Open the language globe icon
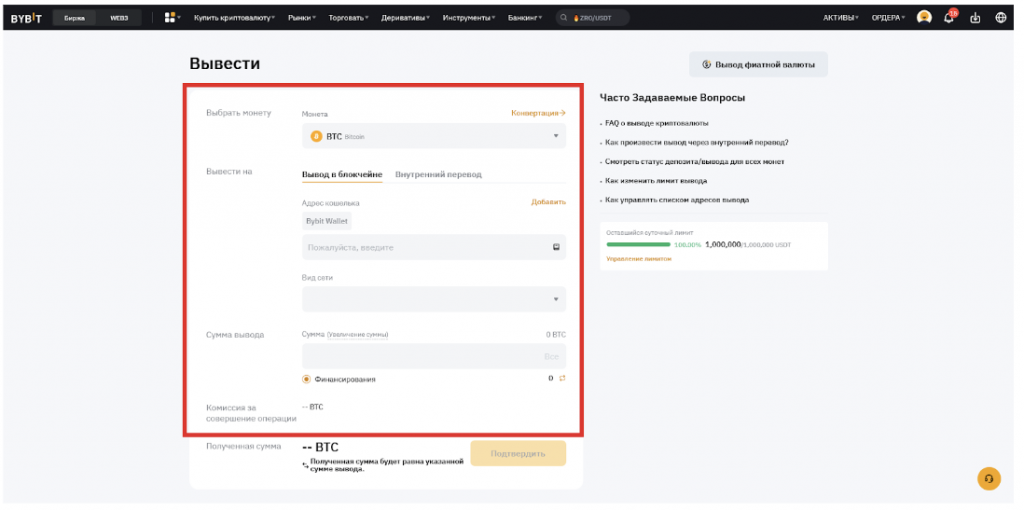This screenshot has width=1024, height=511. [1000, 17]
